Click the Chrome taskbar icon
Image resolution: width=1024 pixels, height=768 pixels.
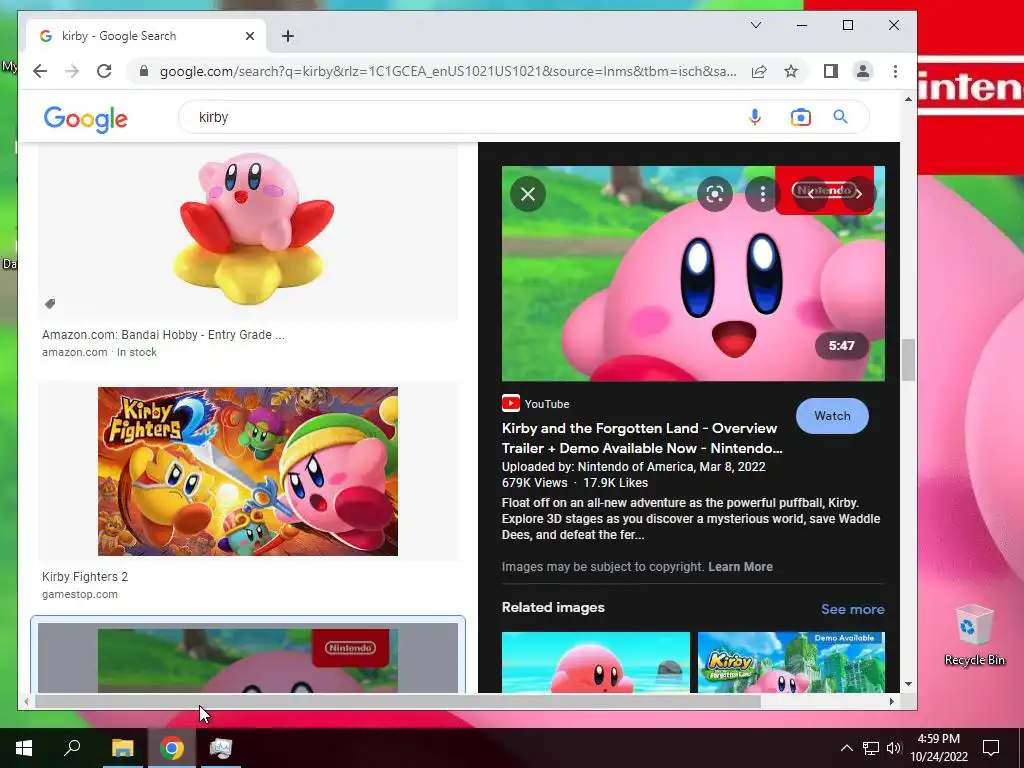[172, 748]
